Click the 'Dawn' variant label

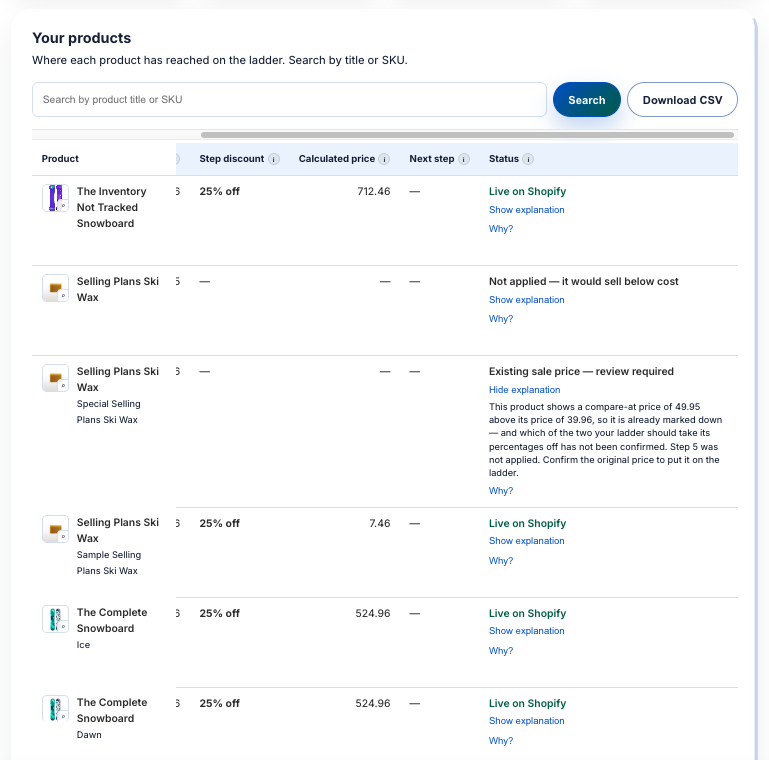pyautogui.click(x=89, y=735)
